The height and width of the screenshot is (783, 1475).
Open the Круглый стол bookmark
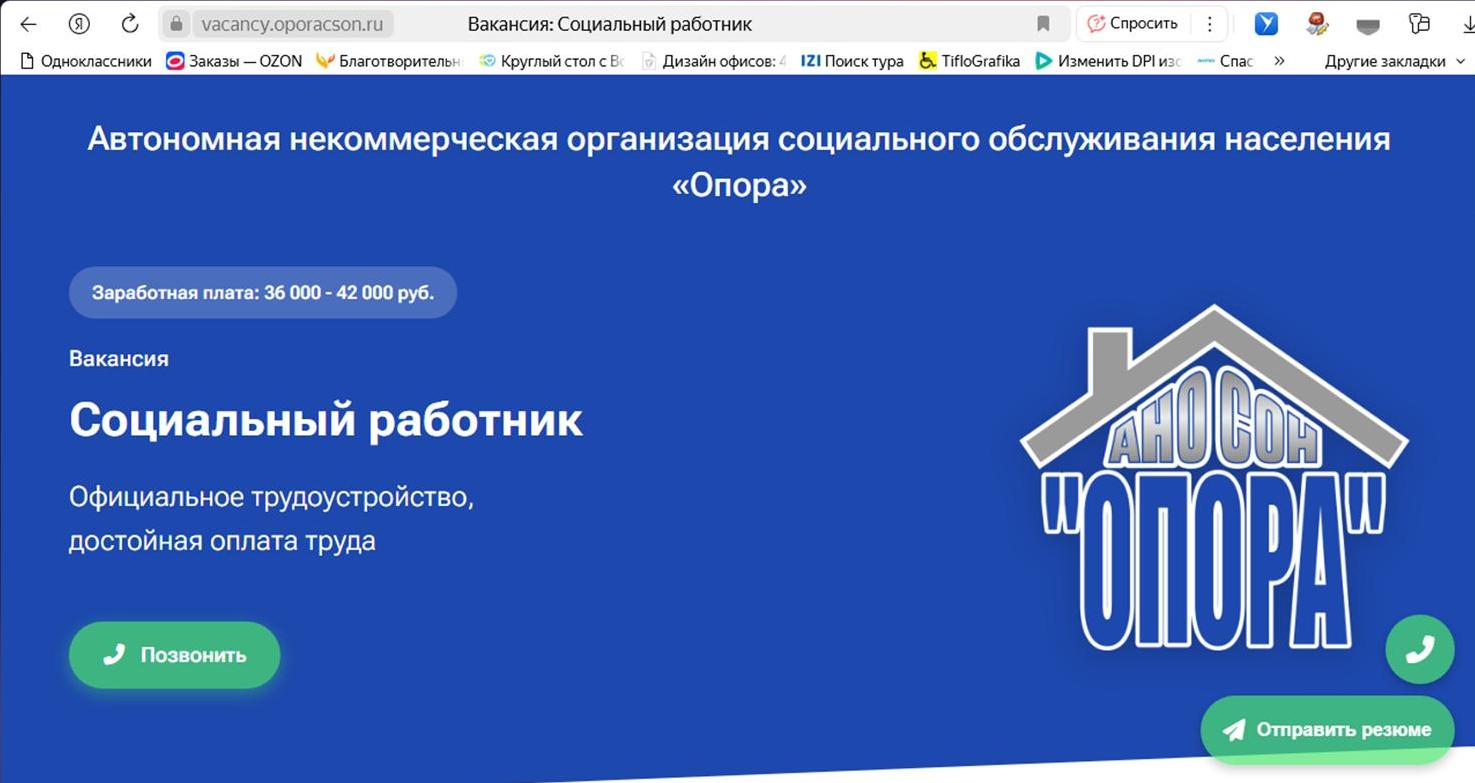(x=551, y=61)
